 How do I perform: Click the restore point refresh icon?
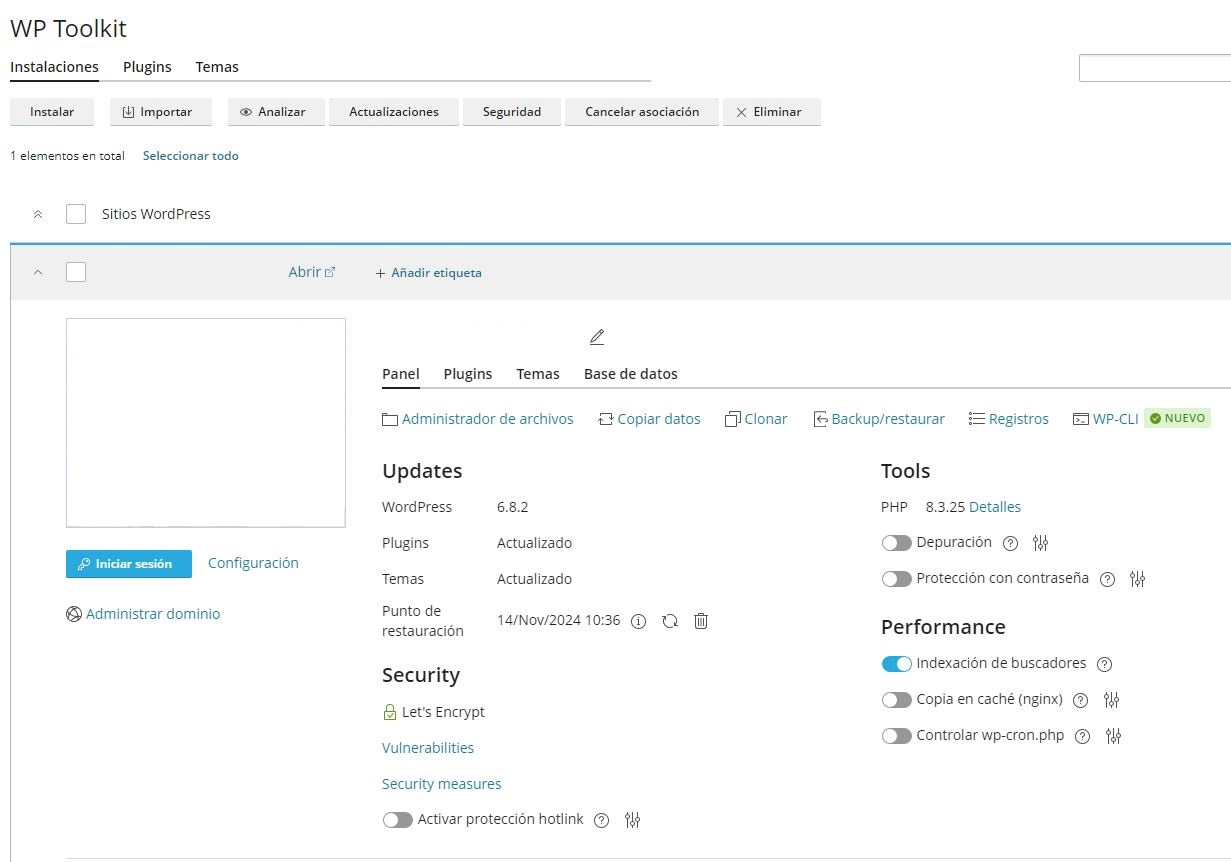click(670, 621)
